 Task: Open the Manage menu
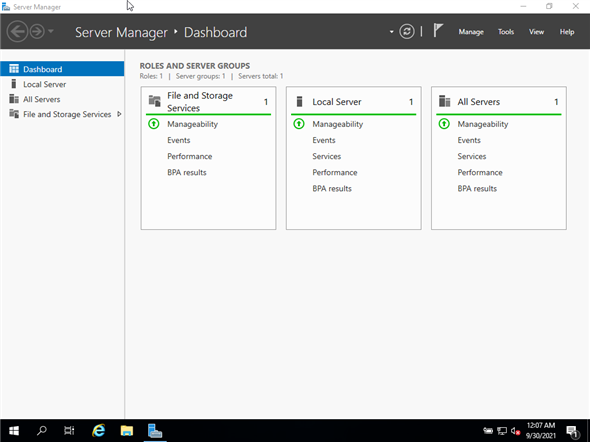click(471, 32)
